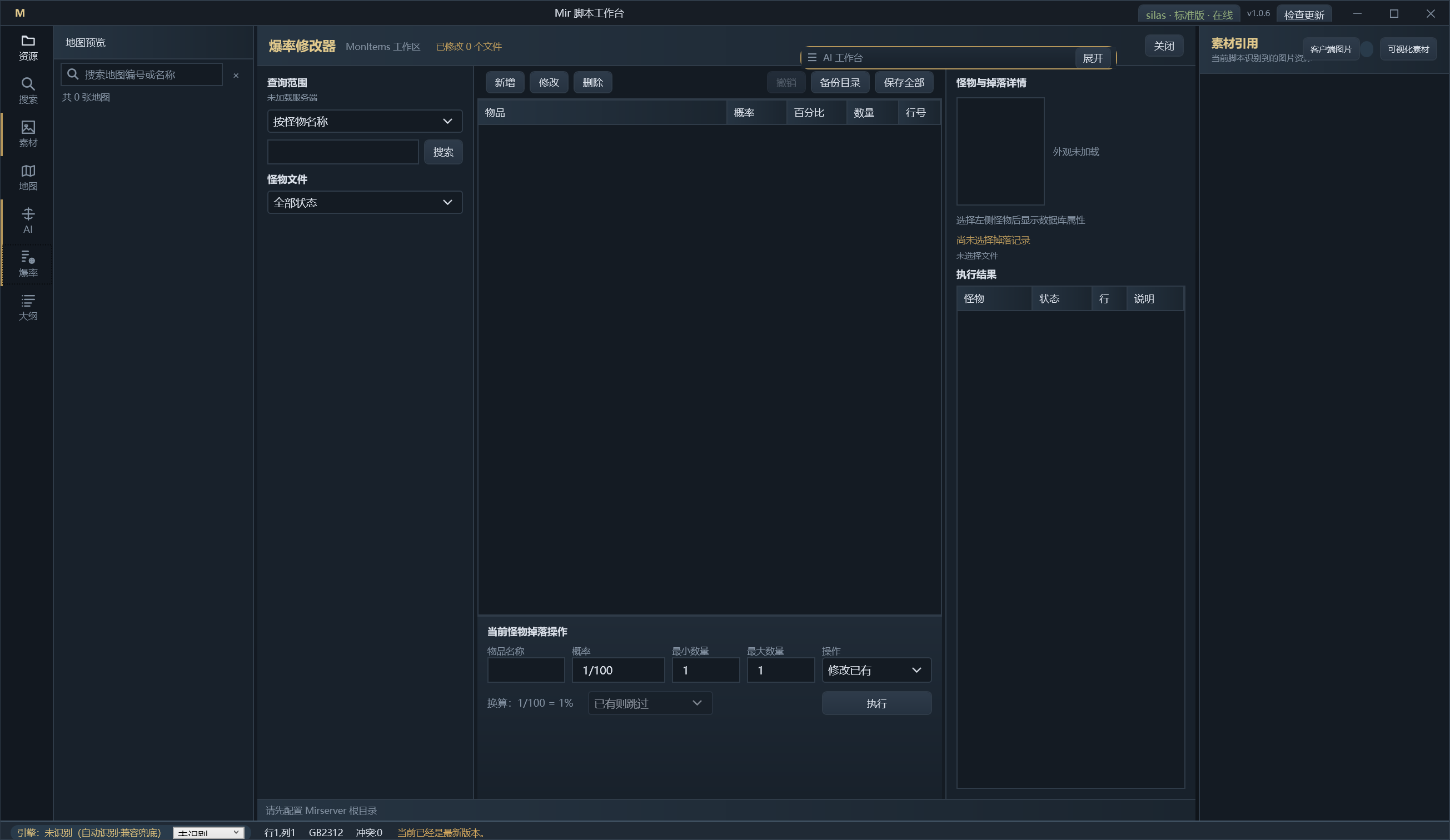Select the 客户端图片 tab button
Image resolution: width=1450 pixels, height=840 pixels.
click(1331, 49)
